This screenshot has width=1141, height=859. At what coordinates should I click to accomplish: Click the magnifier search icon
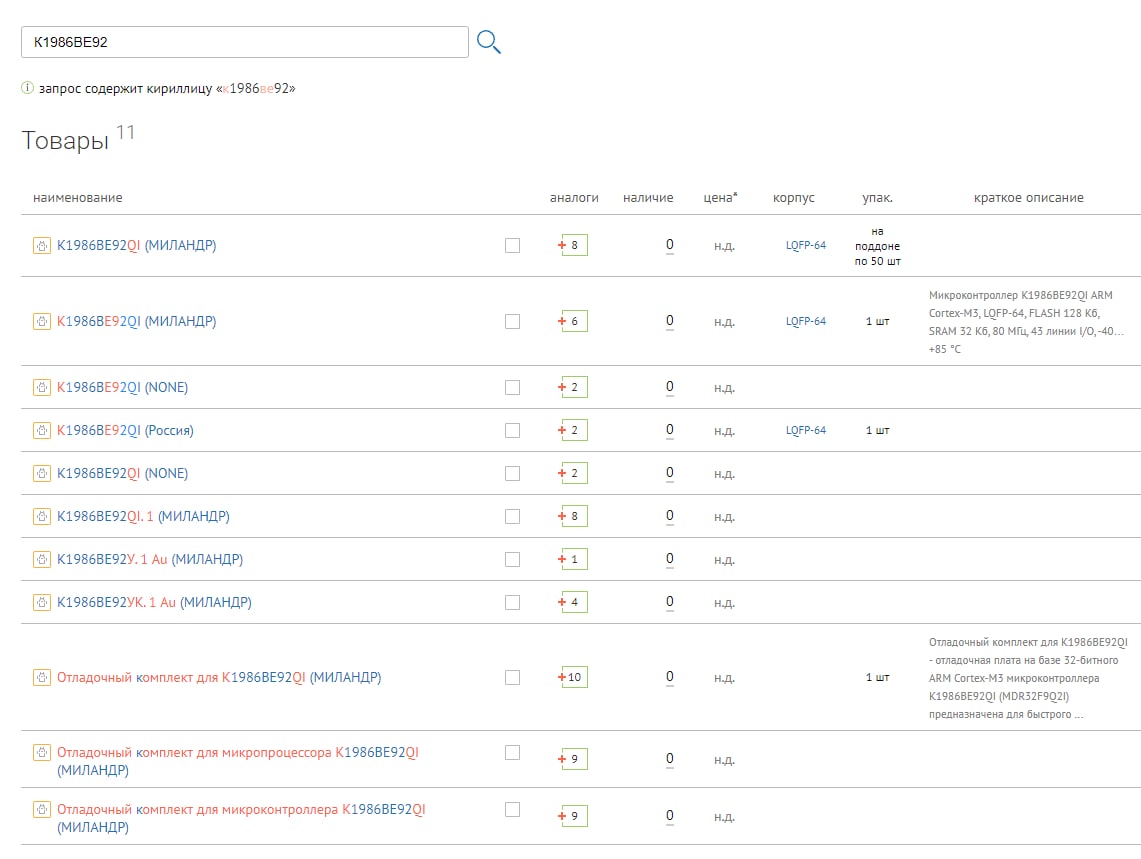click(x=488, y=41)
